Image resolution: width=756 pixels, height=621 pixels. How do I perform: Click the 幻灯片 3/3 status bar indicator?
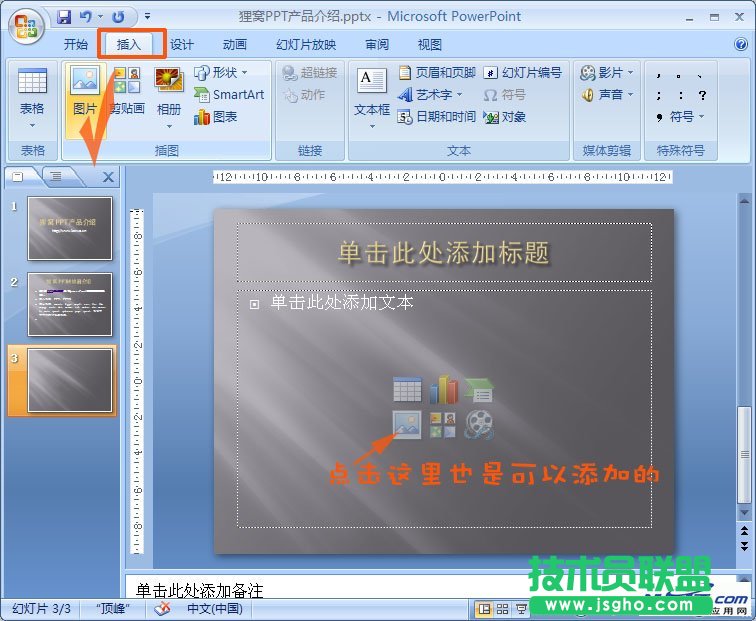point(41,609)
